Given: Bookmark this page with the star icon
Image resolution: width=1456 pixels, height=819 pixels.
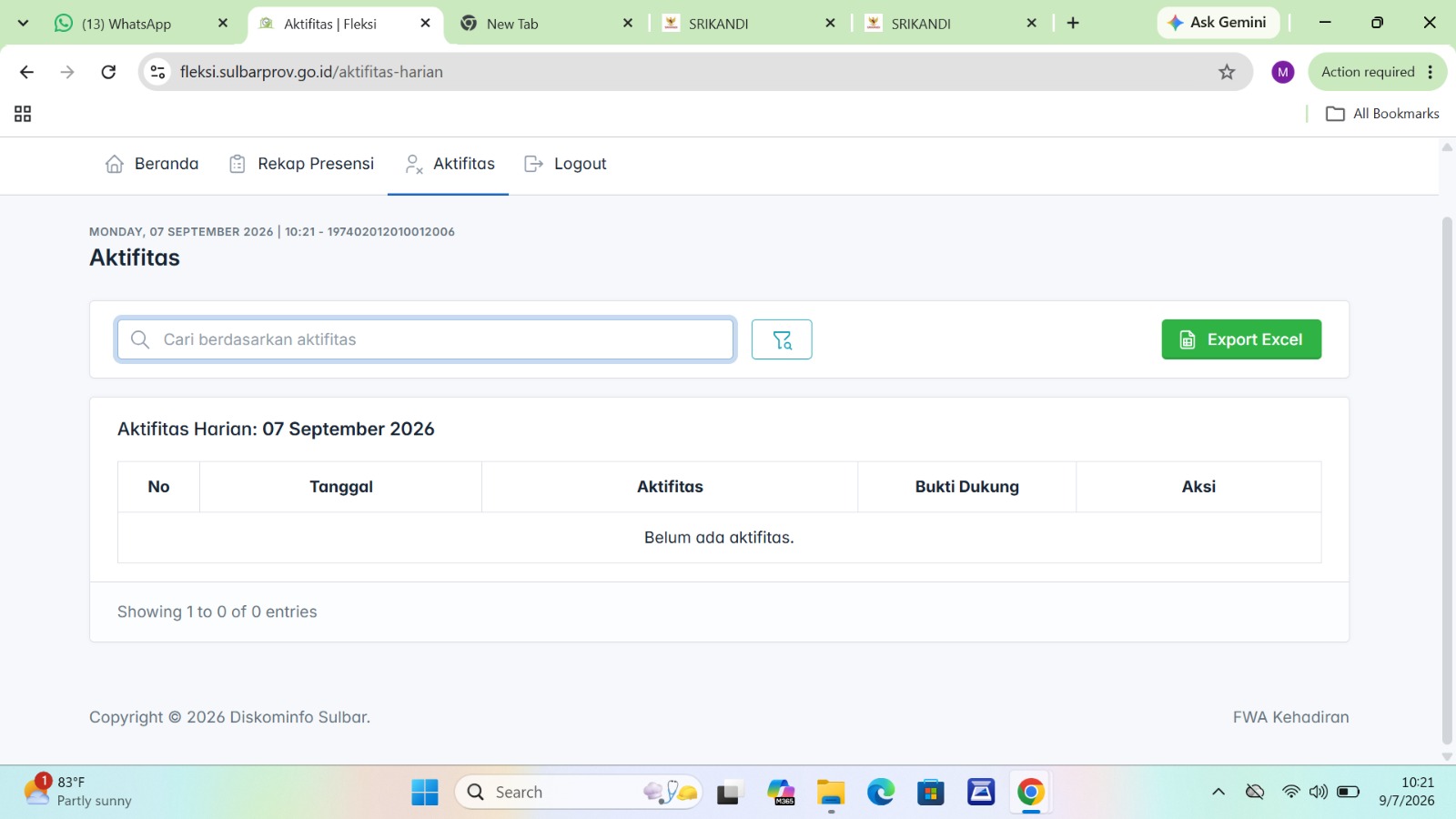Looking at the screenshot, I should [x=1227, y=72].
